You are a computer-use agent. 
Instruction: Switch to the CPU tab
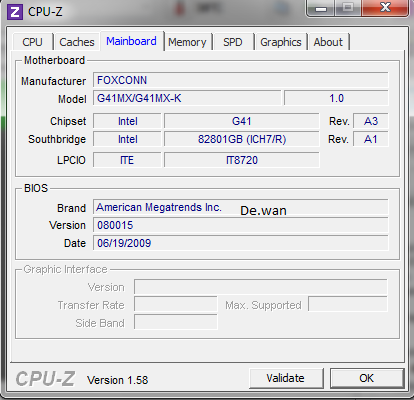32,42
